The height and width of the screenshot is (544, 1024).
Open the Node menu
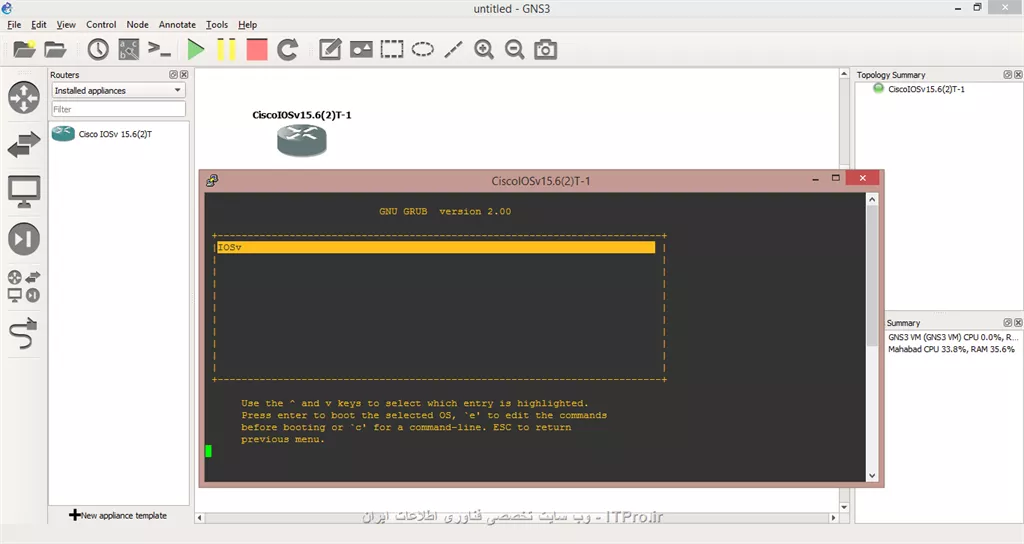[137, 25]
